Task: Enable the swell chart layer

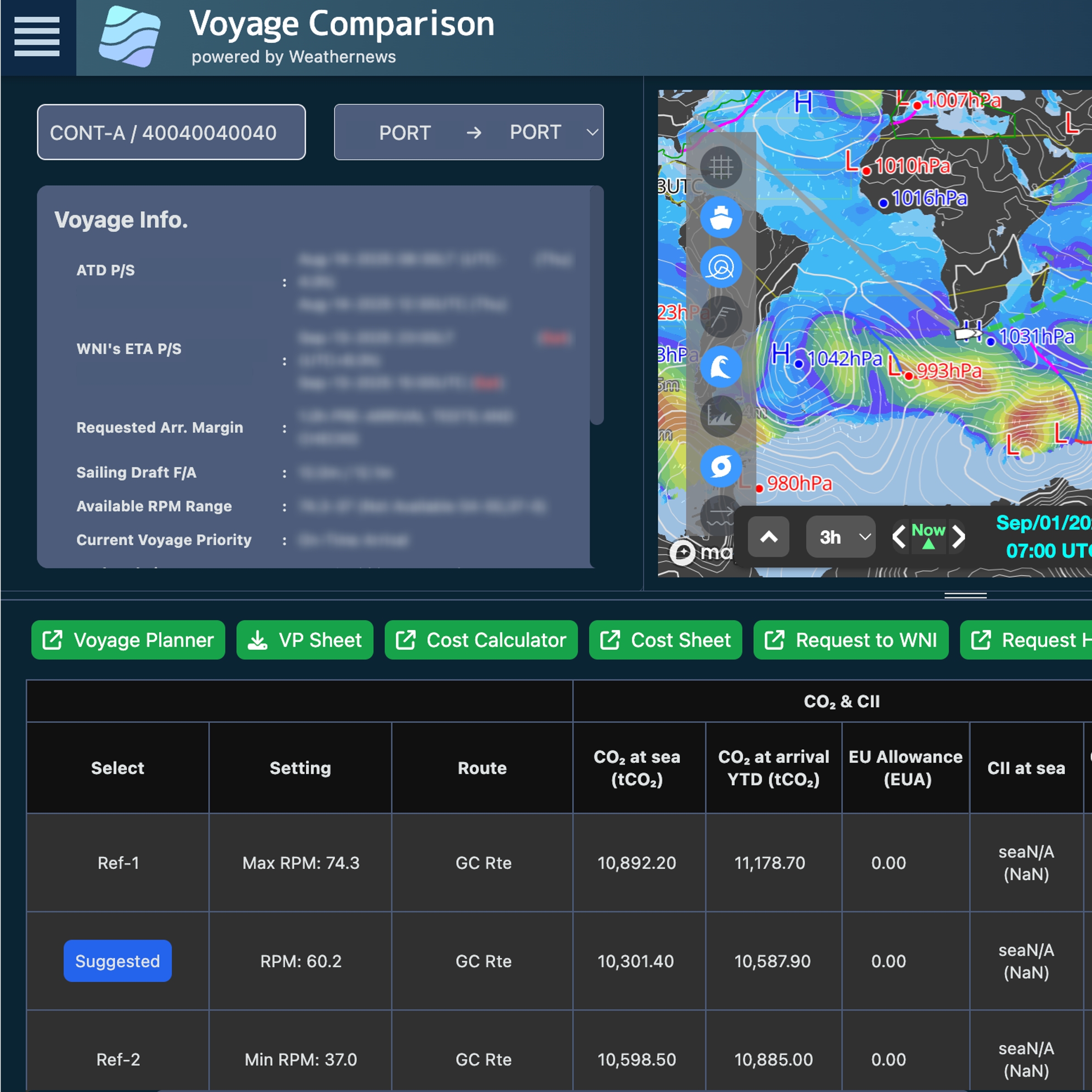Action: [x=720, y=417]
